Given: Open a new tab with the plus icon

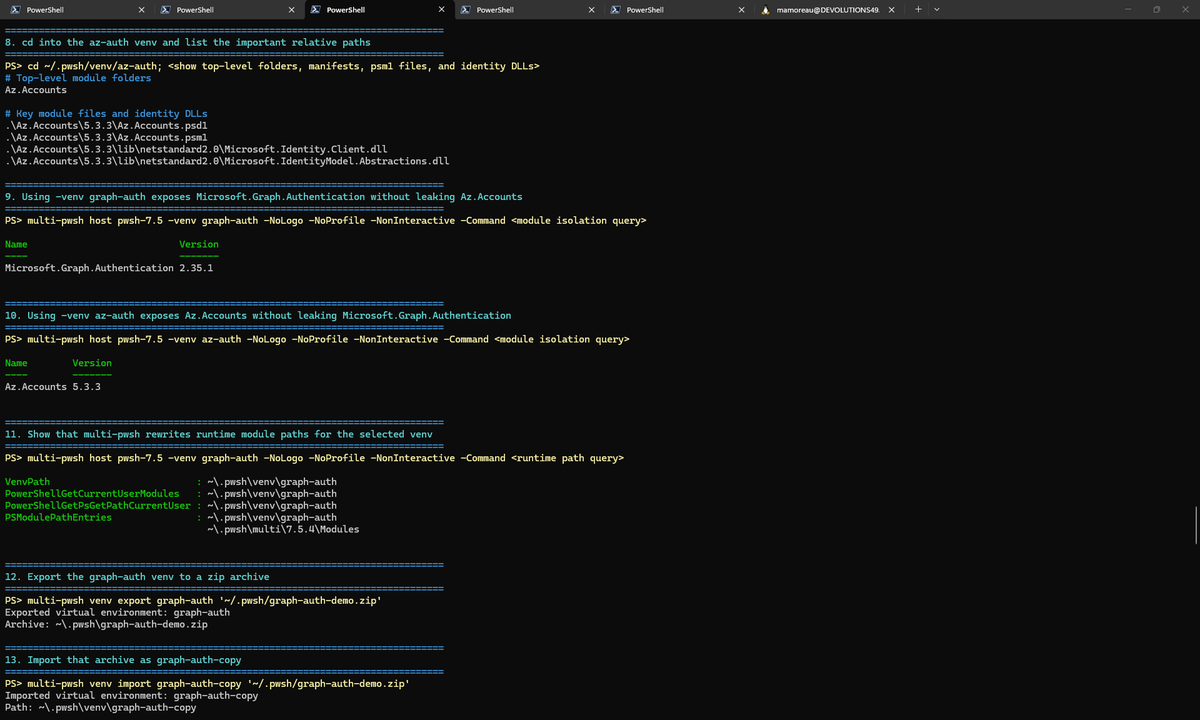Looking at the screenshot, I should point(918,9).
